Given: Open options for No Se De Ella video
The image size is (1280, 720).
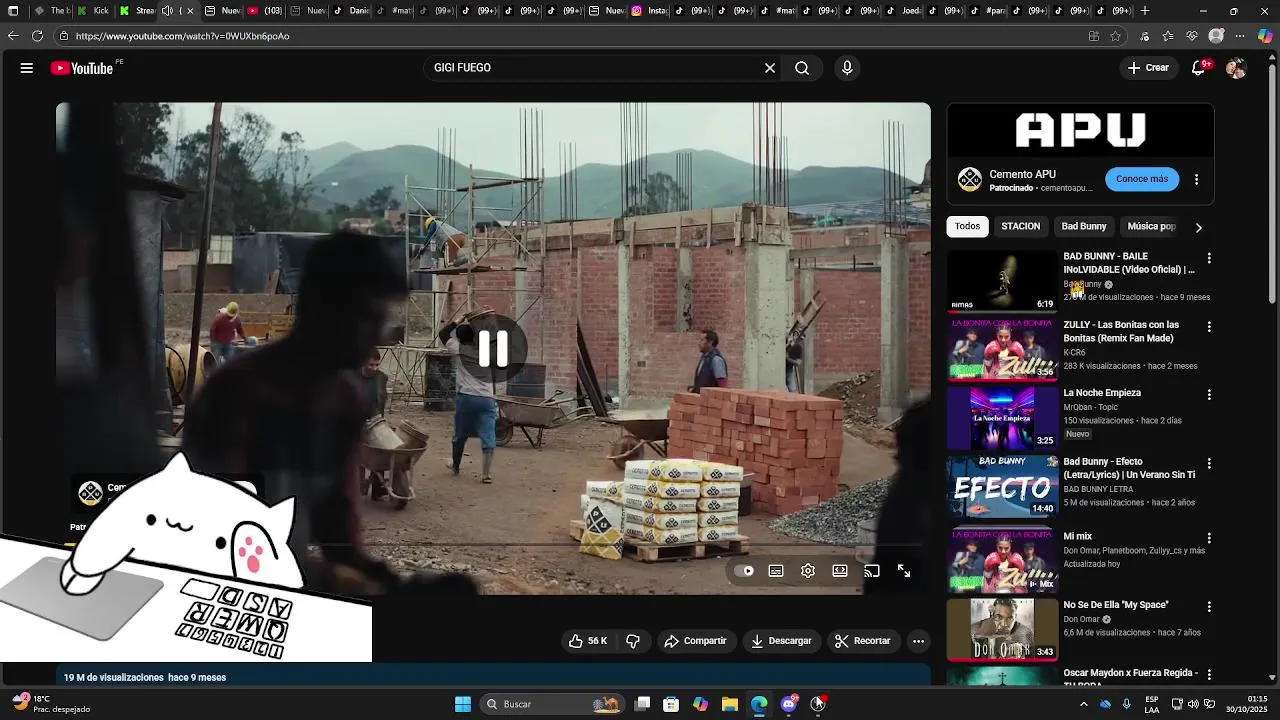Looking at the screenshot, I should click(1208, 606).
